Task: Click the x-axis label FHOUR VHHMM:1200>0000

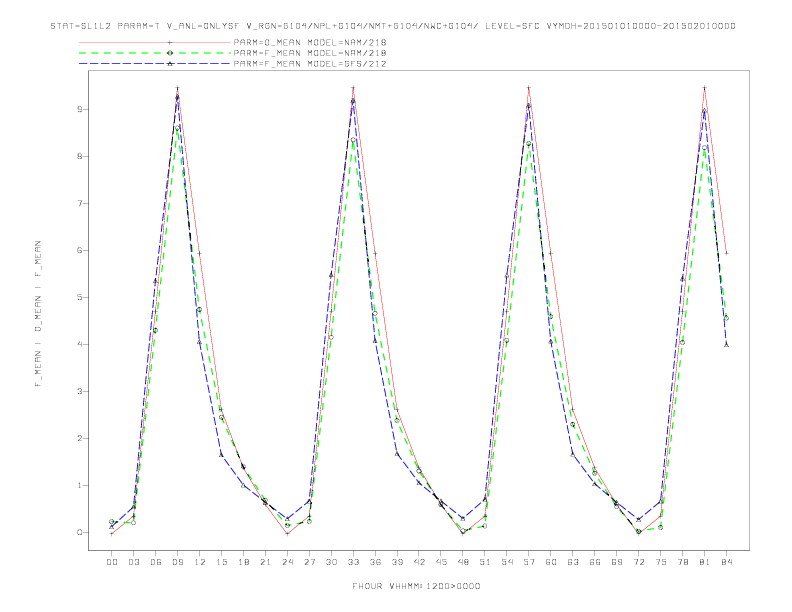Action: pos(416,586)
